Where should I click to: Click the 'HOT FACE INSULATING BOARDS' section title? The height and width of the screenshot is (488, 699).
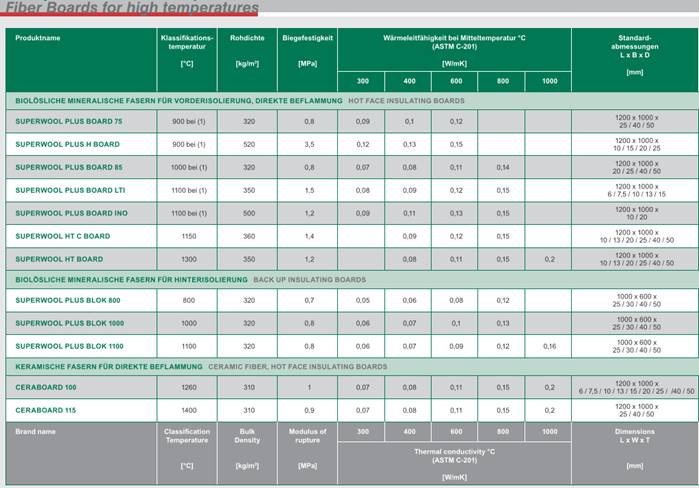(406, 101)
